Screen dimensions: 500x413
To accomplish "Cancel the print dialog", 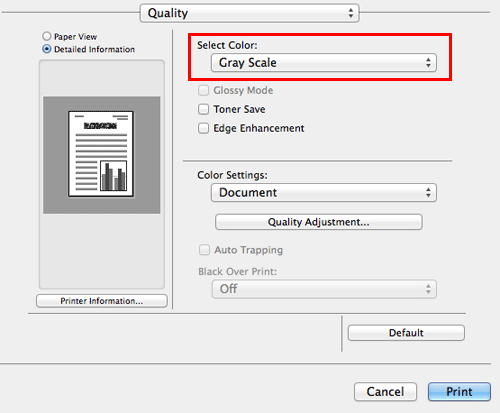I will tap(385, 392).
